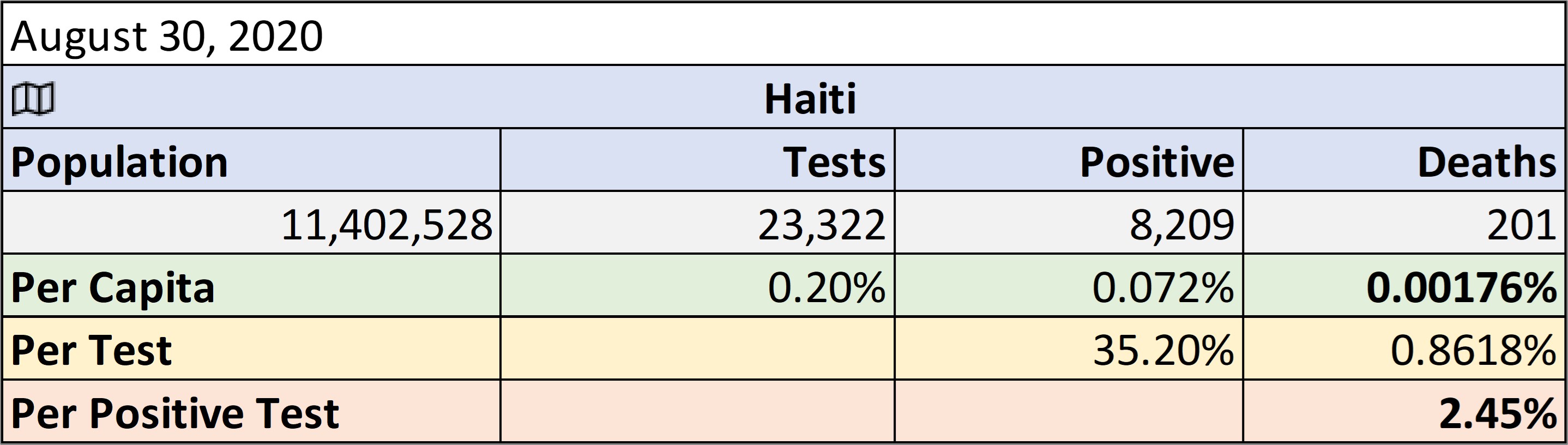Select the per capita tests 0.20% cell
Image resolution: width=1568 pixels, height=445 pixels.
(697, 286)
